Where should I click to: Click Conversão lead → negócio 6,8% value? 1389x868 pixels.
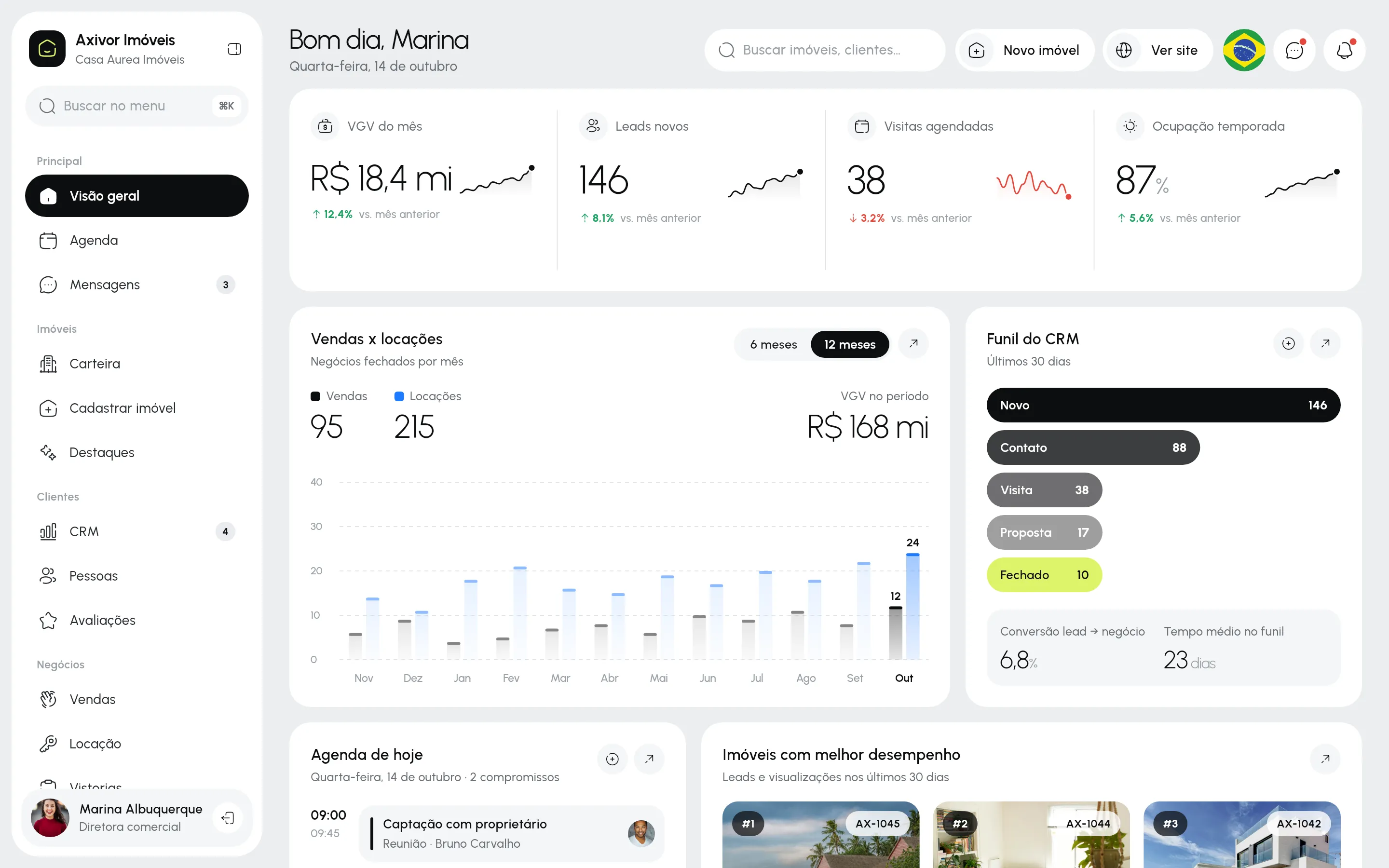[1019, 660]
